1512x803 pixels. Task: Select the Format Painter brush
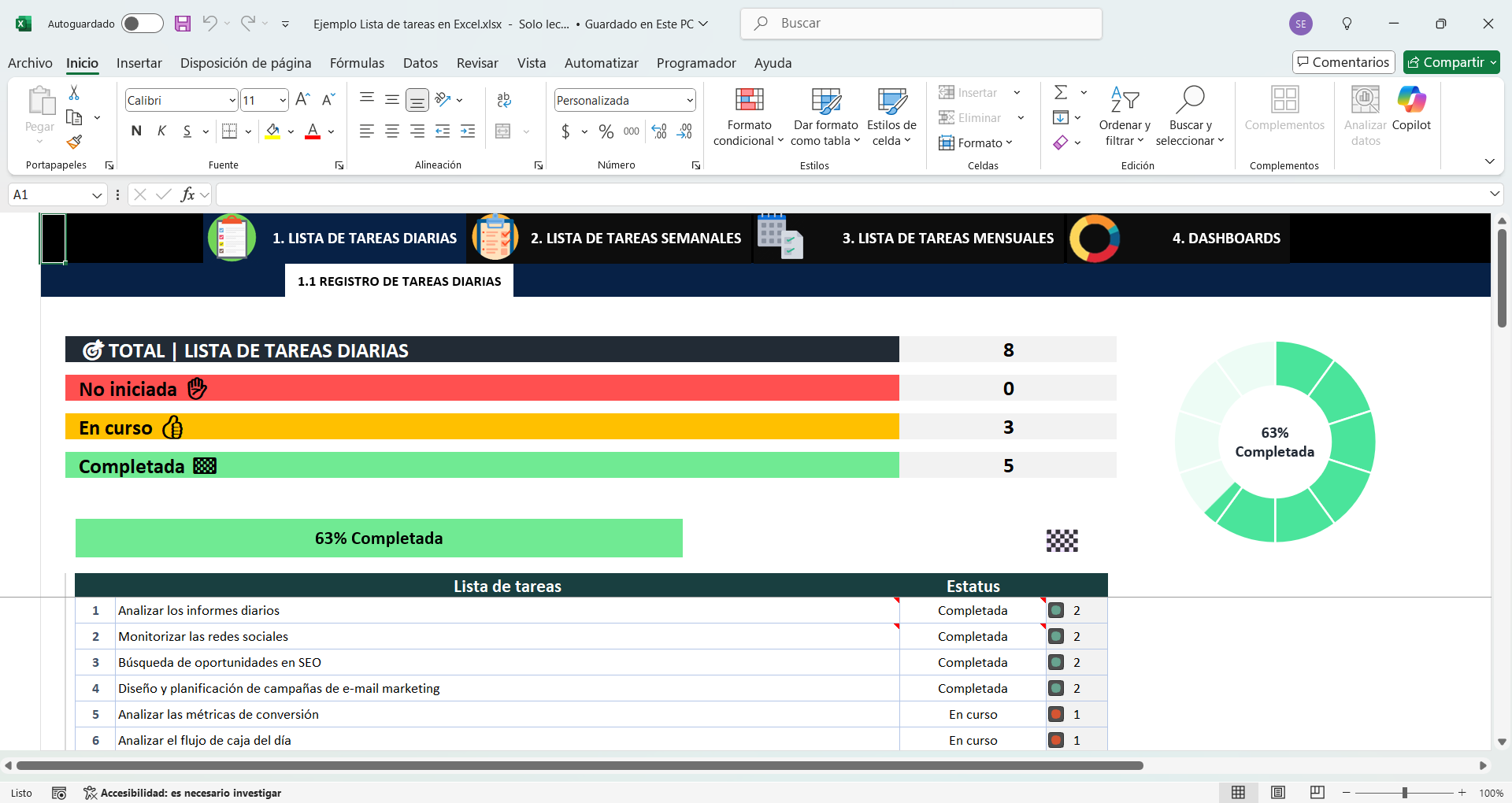tap(73, 142)
